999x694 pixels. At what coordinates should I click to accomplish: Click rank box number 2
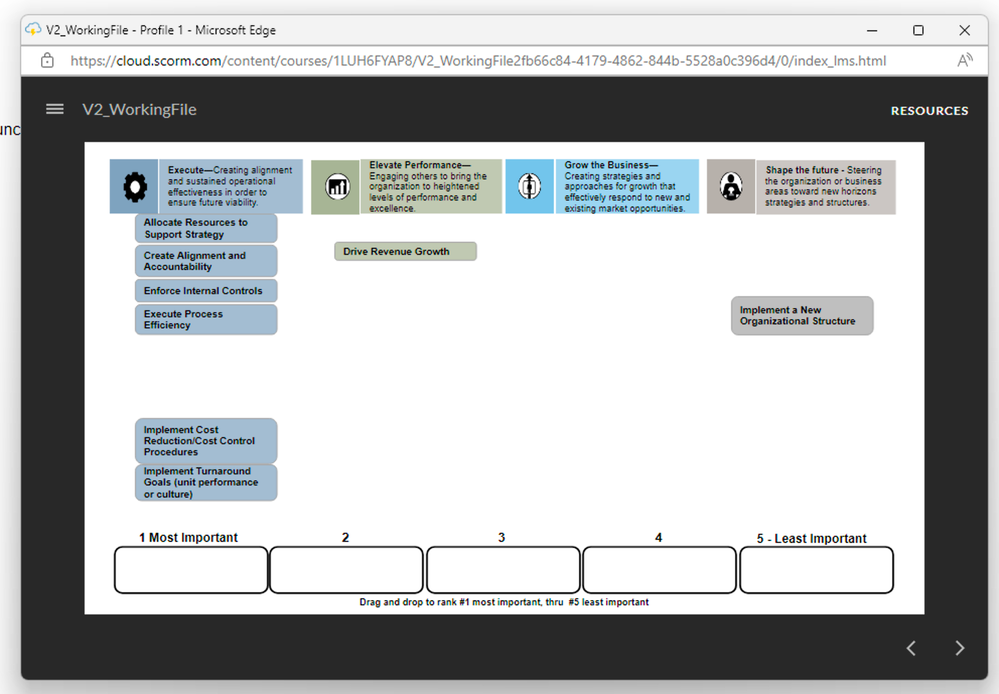click(x=347, y=570)
